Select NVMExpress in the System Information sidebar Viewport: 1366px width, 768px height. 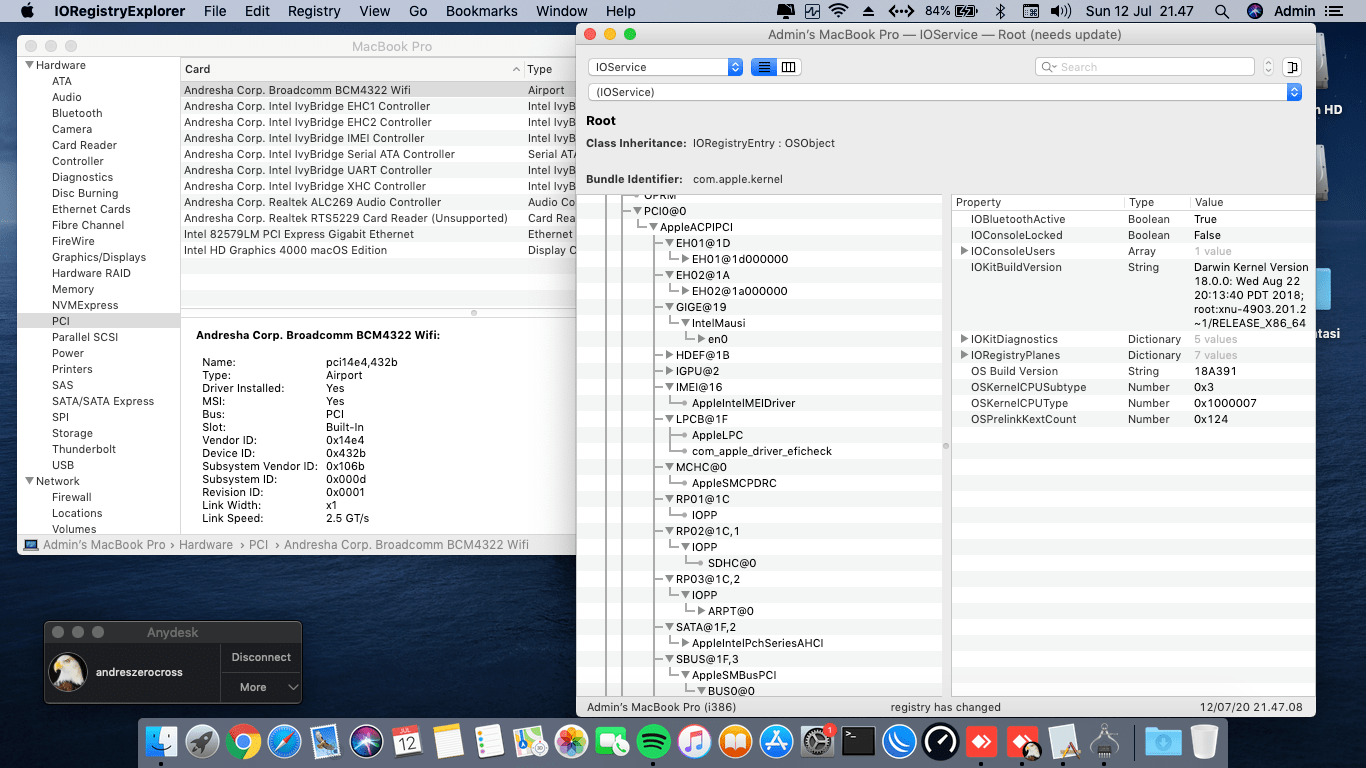click(x=85, y=305)
